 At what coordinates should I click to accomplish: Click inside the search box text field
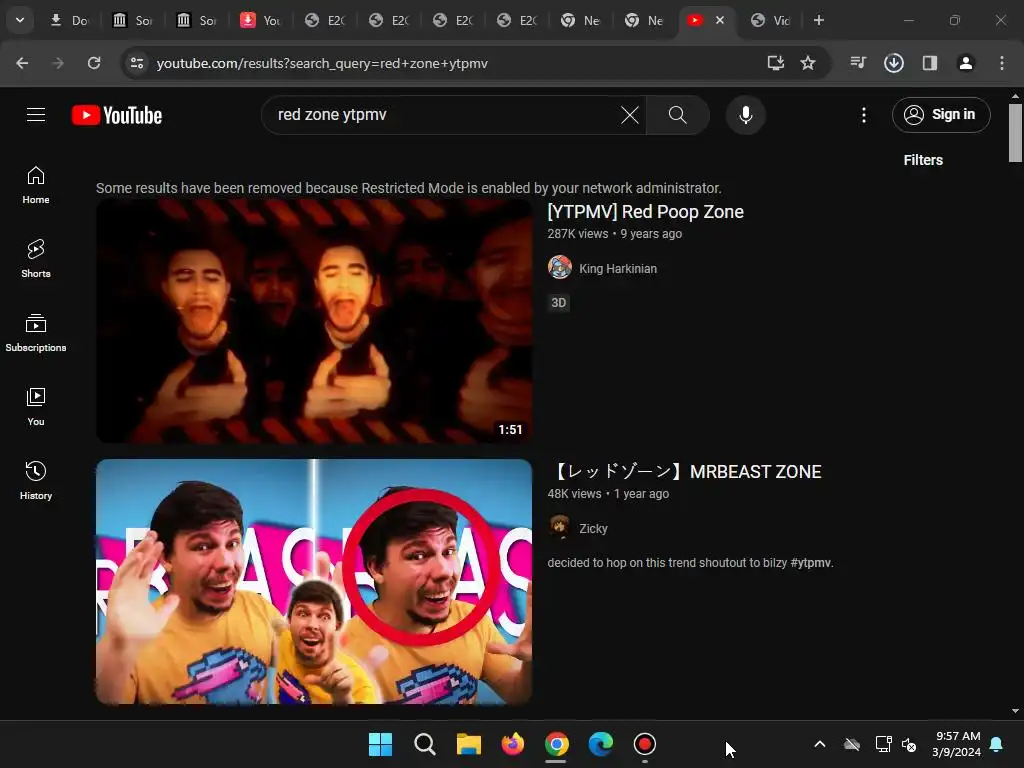pyautogui.click(x=444, y=115)
